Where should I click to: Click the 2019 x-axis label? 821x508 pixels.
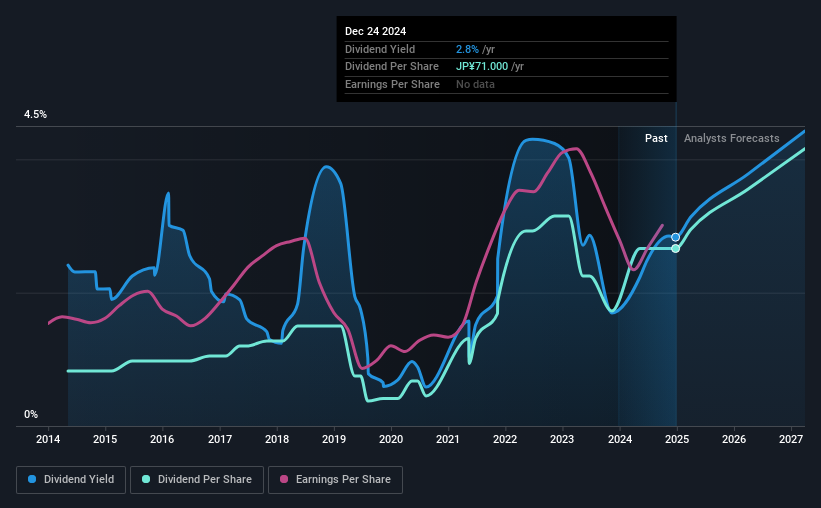[334, 439]
